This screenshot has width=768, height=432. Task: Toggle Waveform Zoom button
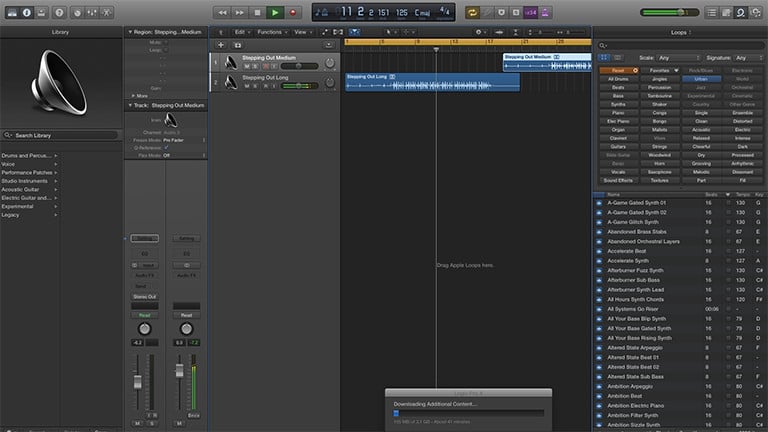click(x=499, y=32)
